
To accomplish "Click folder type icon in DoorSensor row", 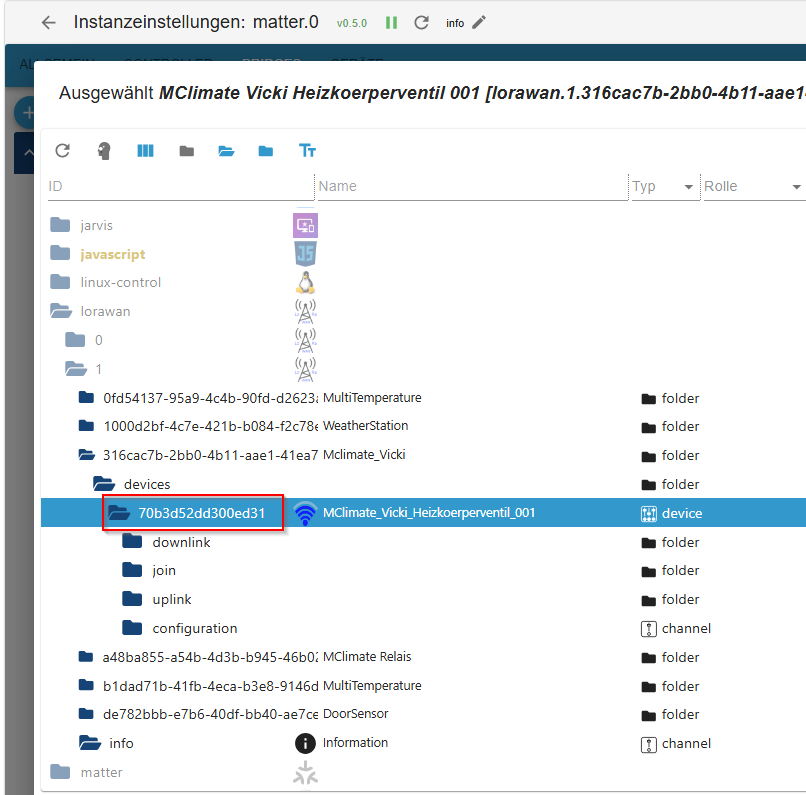I will (x=649, y=715).
